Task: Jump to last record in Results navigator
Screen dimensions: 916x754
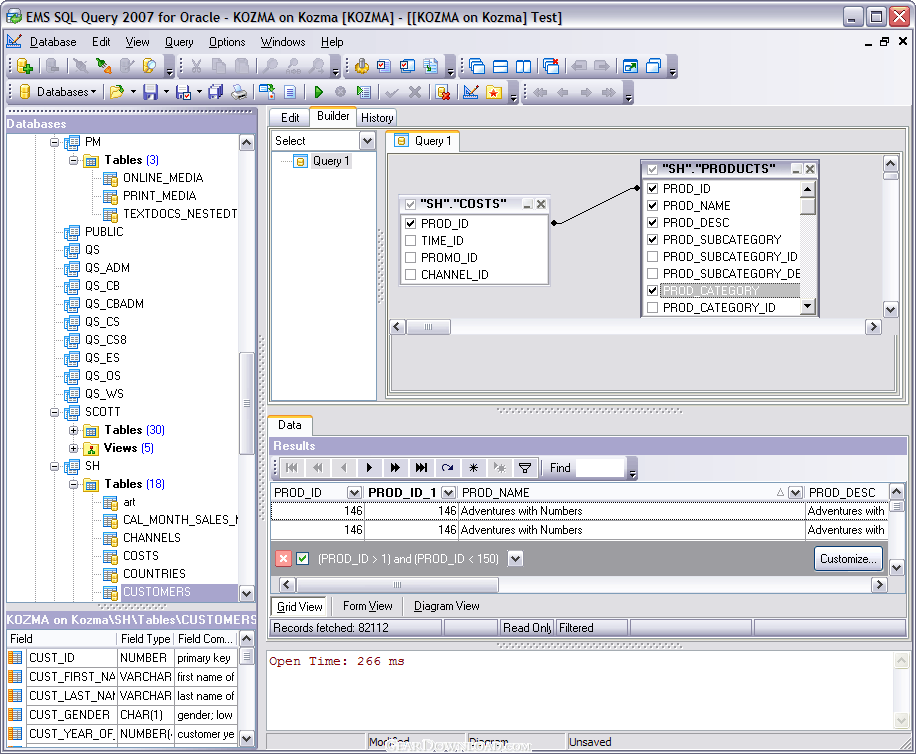Action: tap(421, 468)
